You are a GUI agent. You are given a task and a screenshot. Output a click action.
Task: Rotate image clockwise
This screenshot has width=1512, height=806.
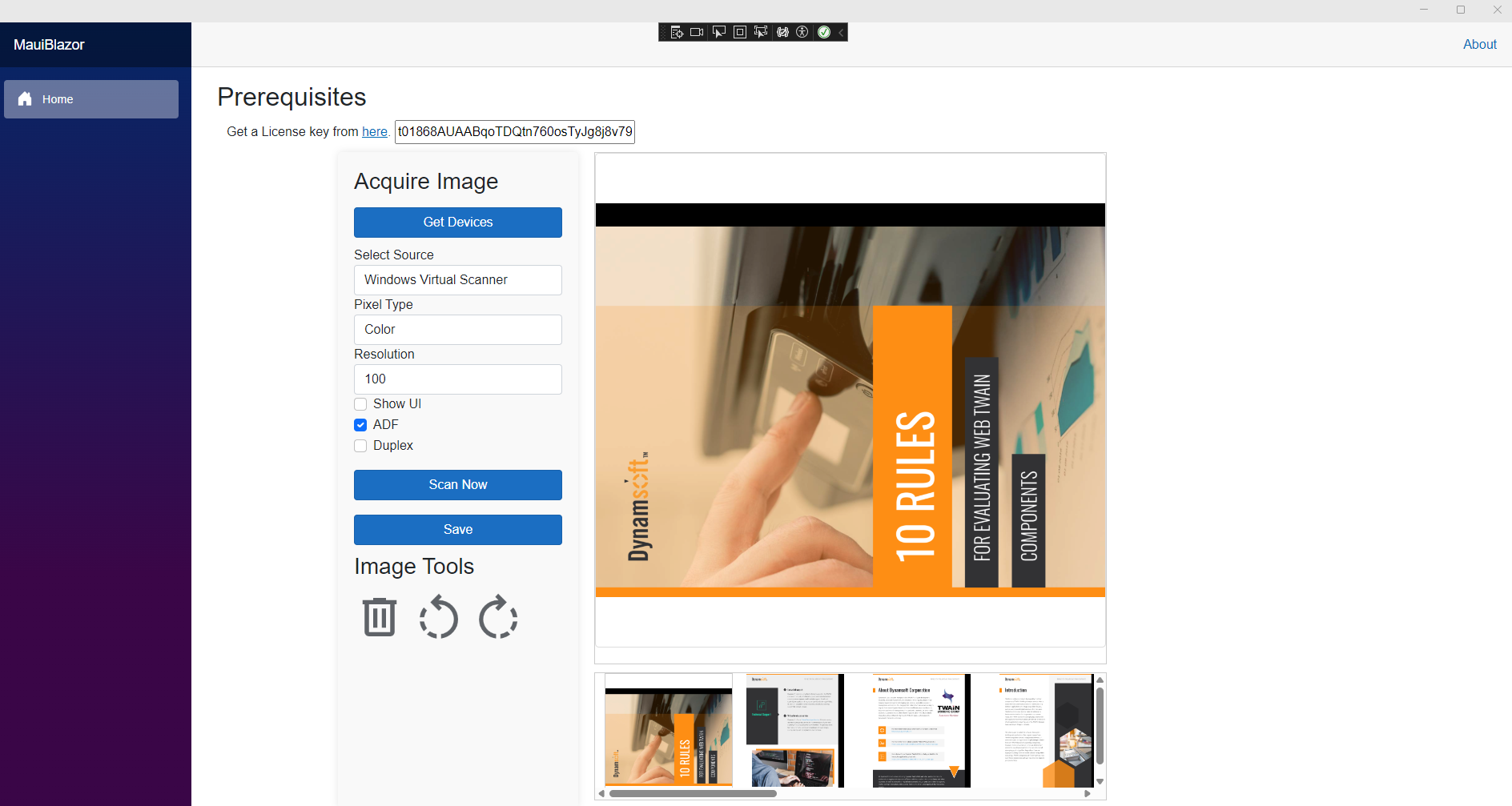[x=498, y=617]
